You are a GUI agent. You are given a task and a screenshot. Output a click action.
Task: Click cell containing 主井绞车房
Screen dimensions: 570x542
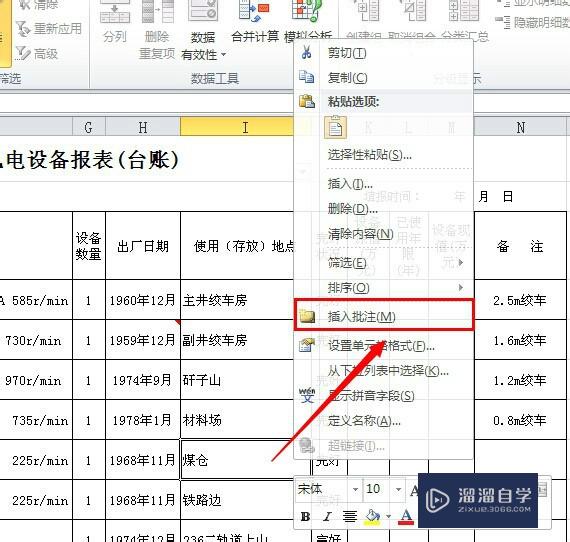pyautogui.click(x=237, y=300)
